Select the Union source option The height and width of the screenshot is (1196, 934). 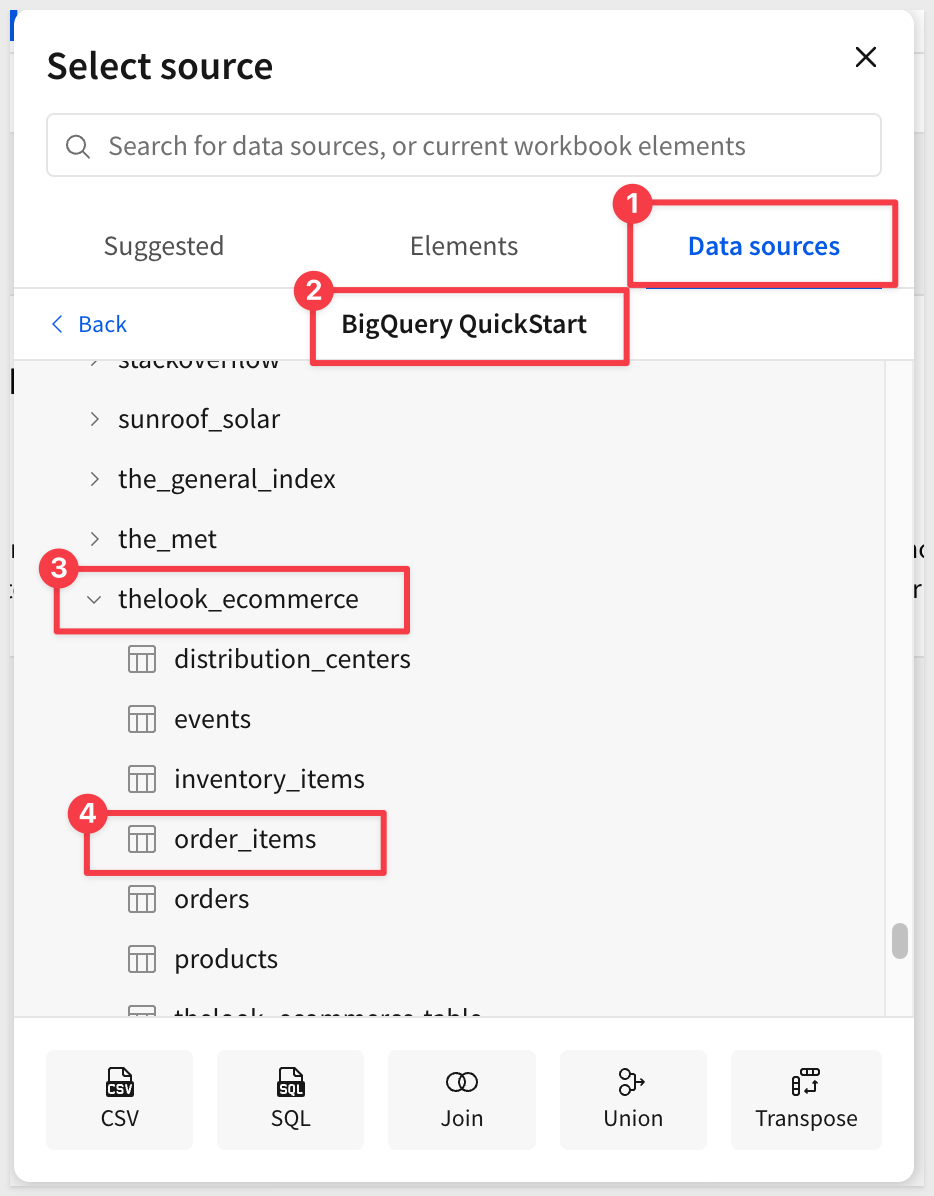[632, 1083]
